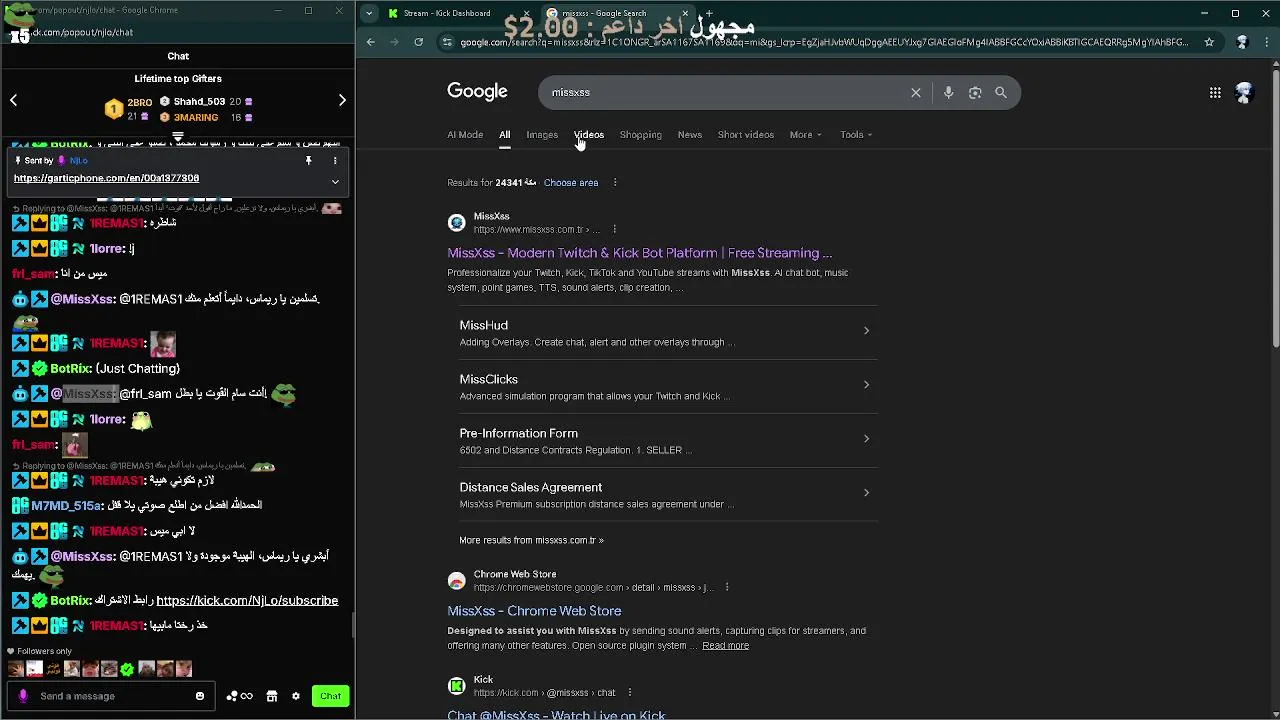The width and height of the screenshot is (1280, 720).
Task: Open chat settings gear
Action: pos(295,696)
